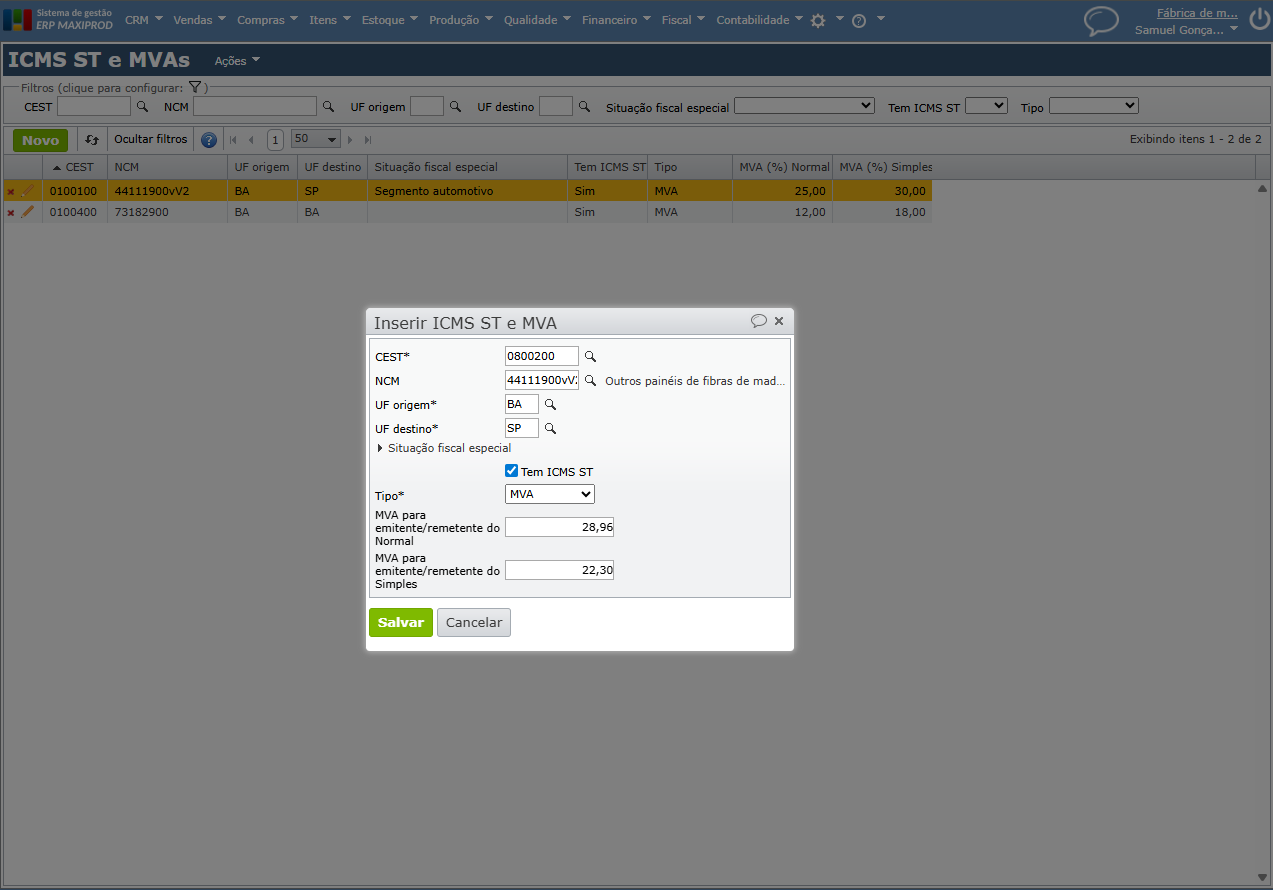Click UF destino lookup icon in dialog
The image size is (1273, 890).
tap(550, 428)
